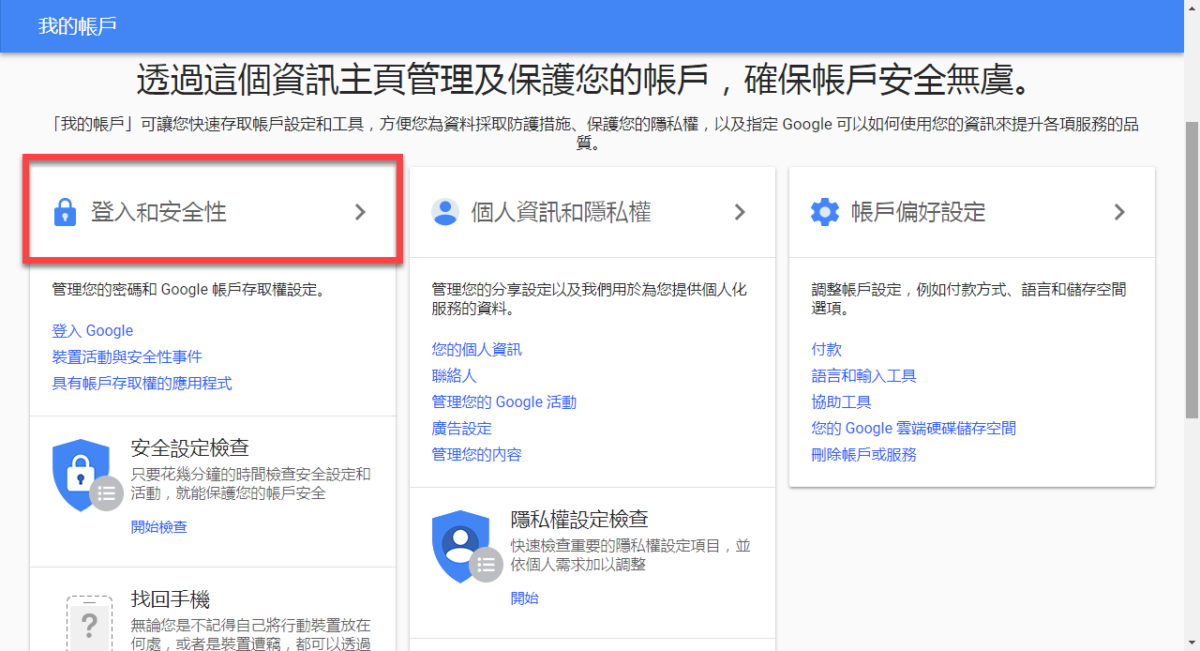Click the question-mark phone icon for 找回手機

pyautogui.click(x=90, y=623)
